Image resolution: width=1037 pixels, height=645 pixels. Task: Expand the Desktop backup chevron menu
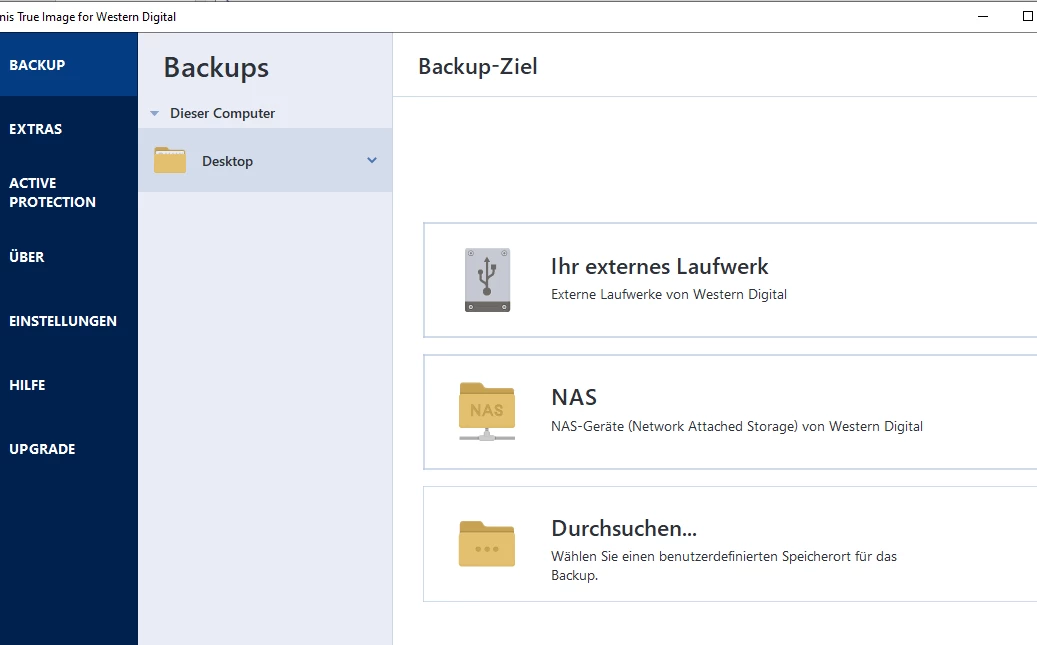click(372, 160)
